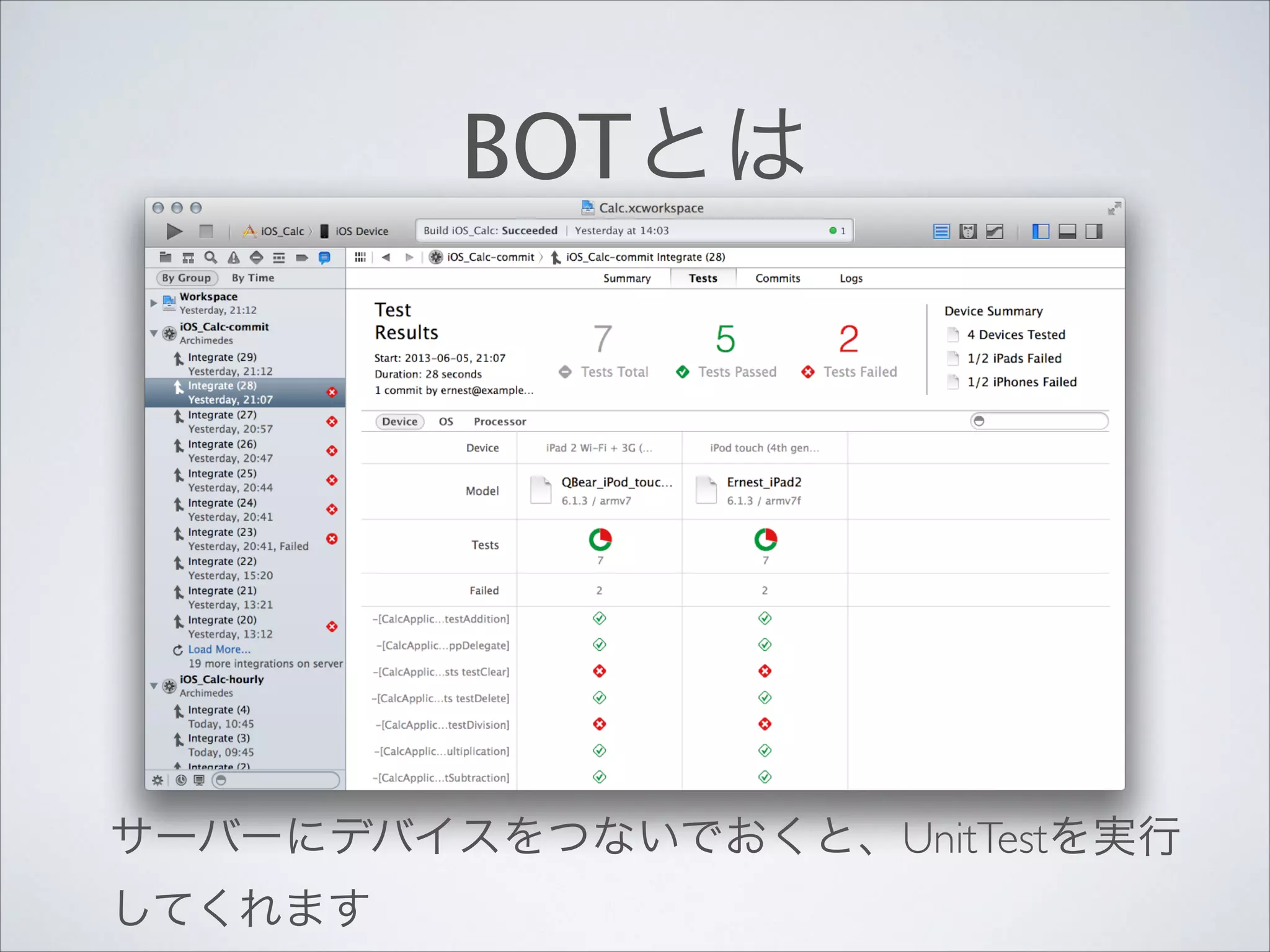The width and height of the screenshot is (1270, 952).
Task: Toggle the Utilities pane visibility
Action: point(1094,231)
